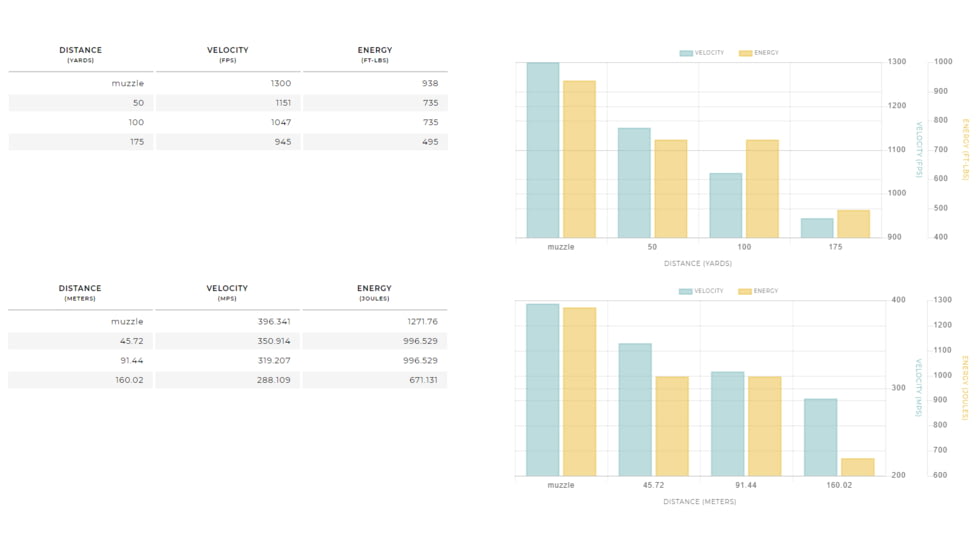
Task: Click the 1047 velocity table cell
Action: (228, 123)
